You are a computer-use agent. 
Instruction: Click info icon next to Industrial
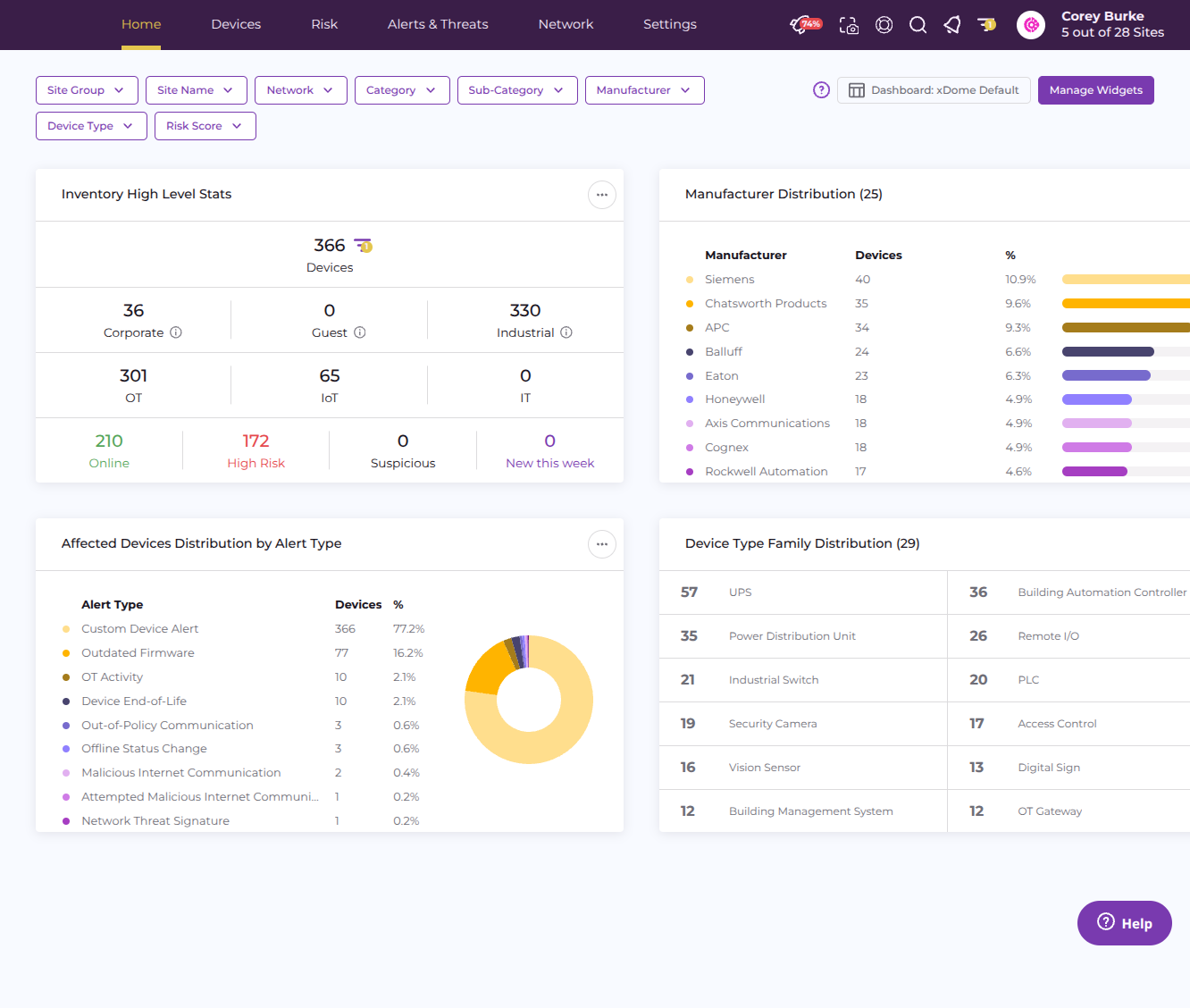point(566,332)
